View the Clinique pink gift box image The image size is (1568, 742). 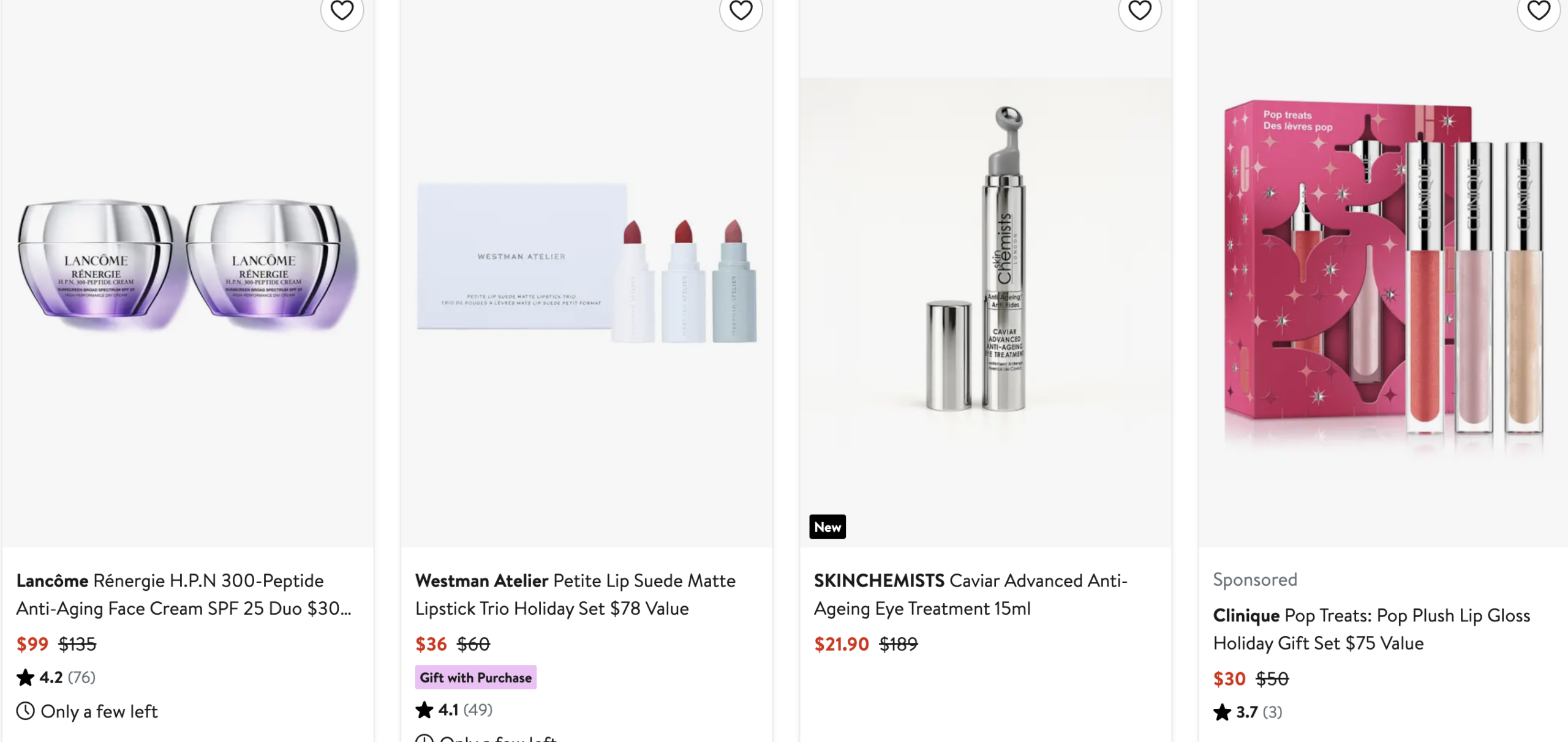pyautogui.click(x=1383, y=269)
